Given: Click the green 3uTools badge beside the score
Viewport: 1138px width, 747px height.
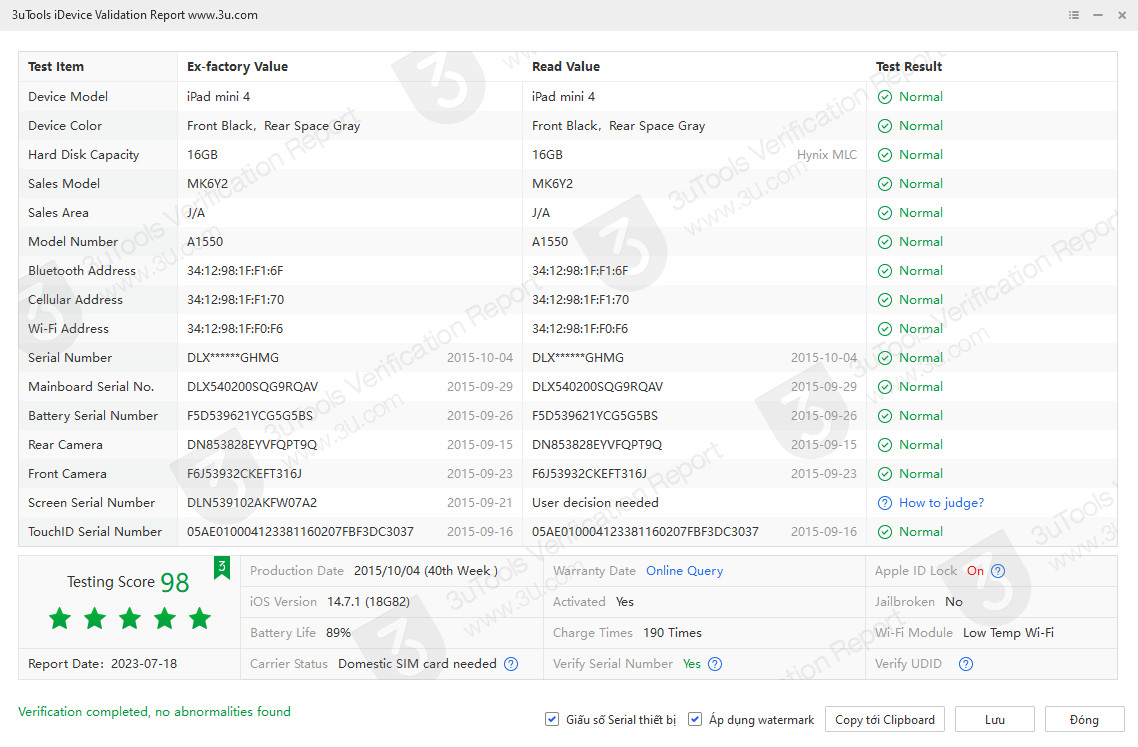Looking at the screenshot, I should [x=221, y=568].
